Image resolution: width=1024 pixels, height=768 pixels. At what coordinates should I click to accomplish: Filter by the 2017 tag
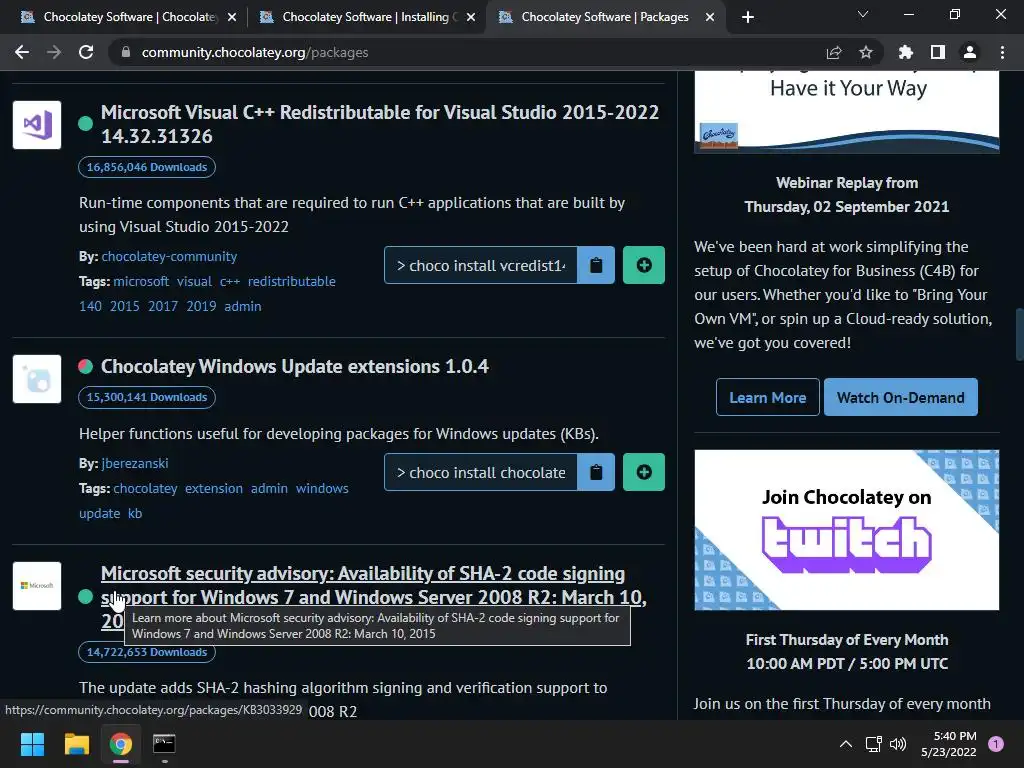click(163, 306)
